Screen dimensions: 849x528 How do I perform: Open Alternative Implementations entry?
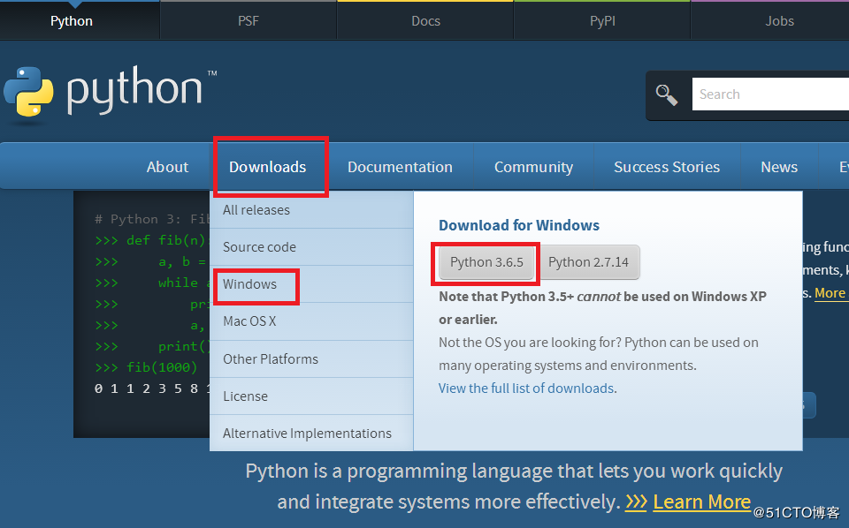[x=311, y=433]
